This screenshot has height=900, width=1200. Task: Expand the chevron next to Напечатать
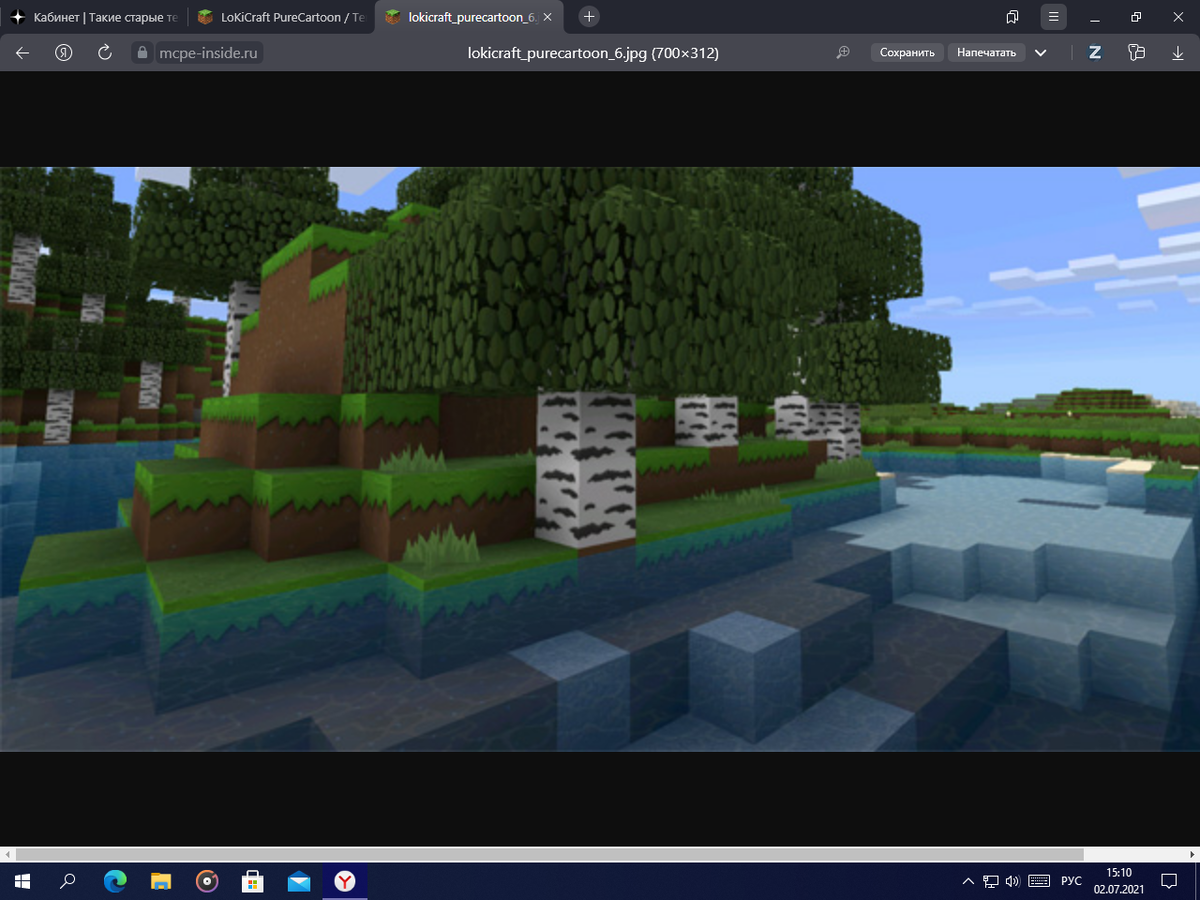[1041, 53]
